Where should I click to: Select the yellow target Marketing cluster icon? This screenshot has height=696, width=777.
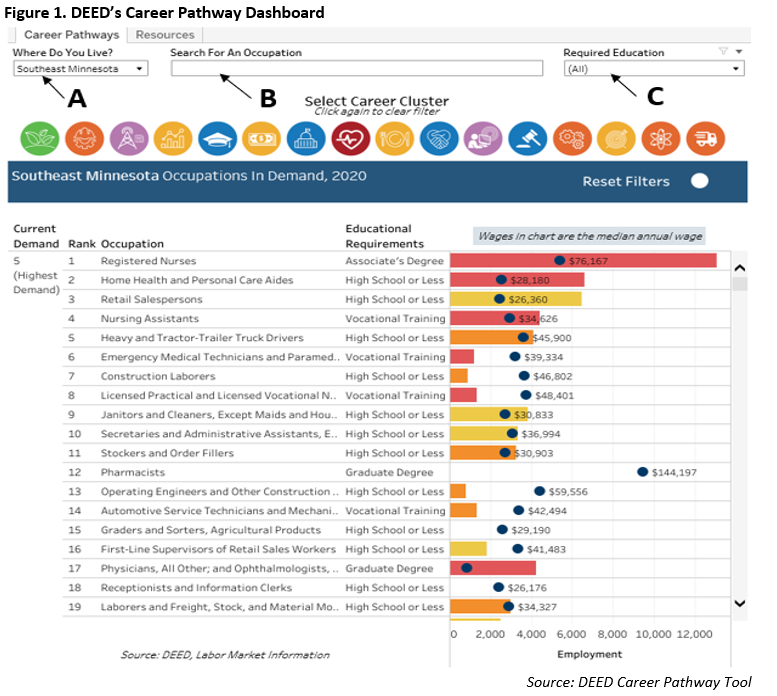tap(616, 139)
